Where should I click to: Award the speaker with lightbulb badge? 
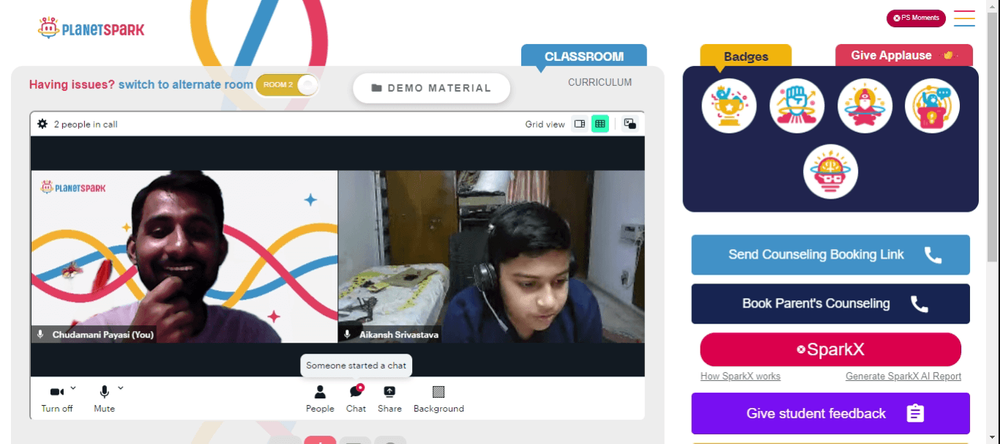pos(932,106)
